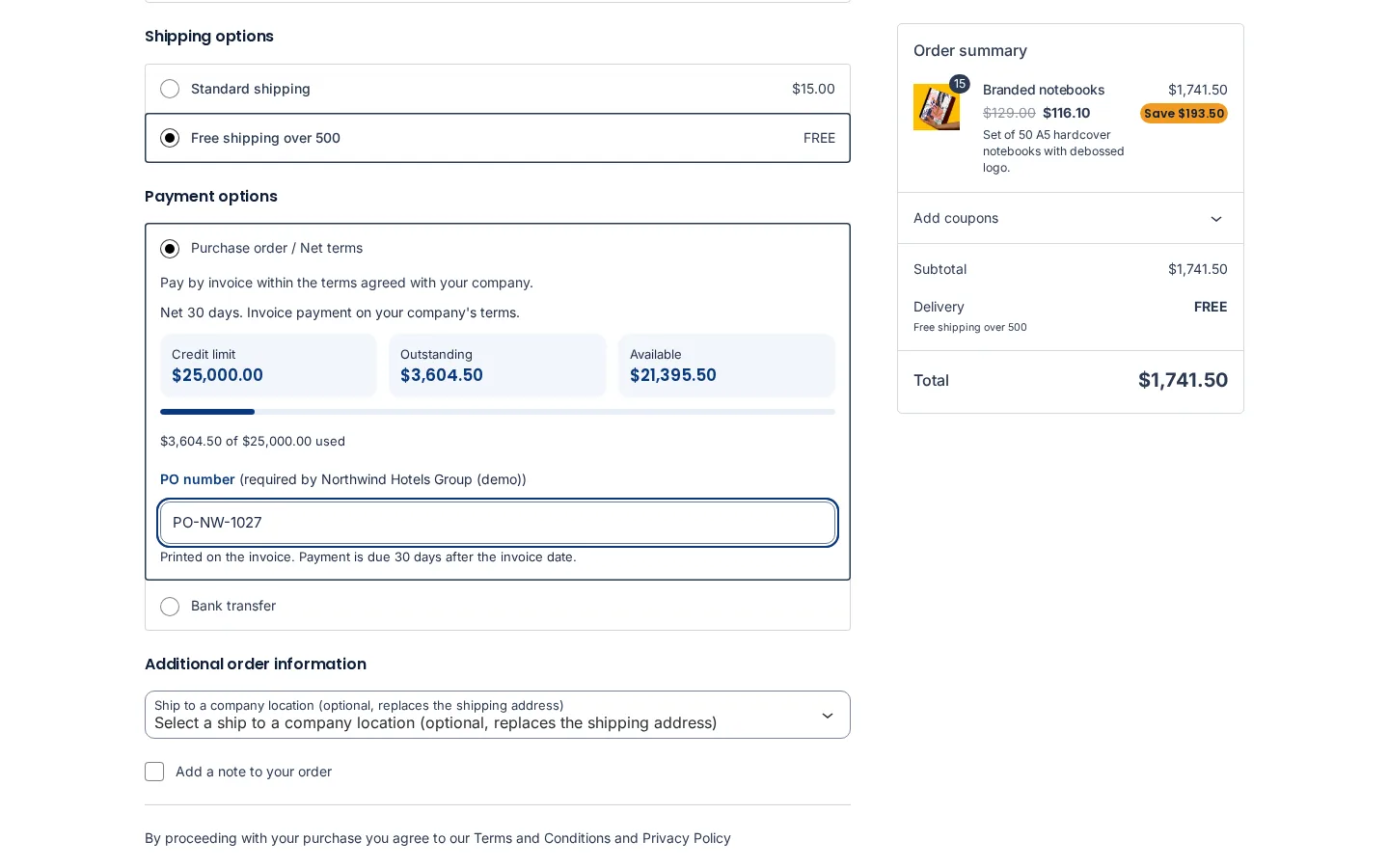1389x868 pixels.
Task: Select Free shipping over 500 option
Action: click(x=170, y=138)
